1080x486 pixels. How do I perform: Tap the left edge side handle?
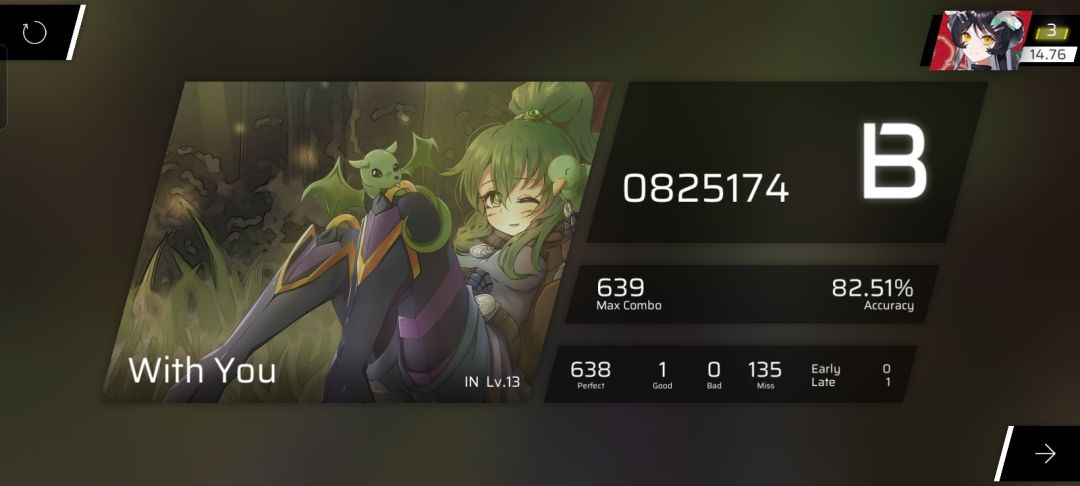(3, 87)
